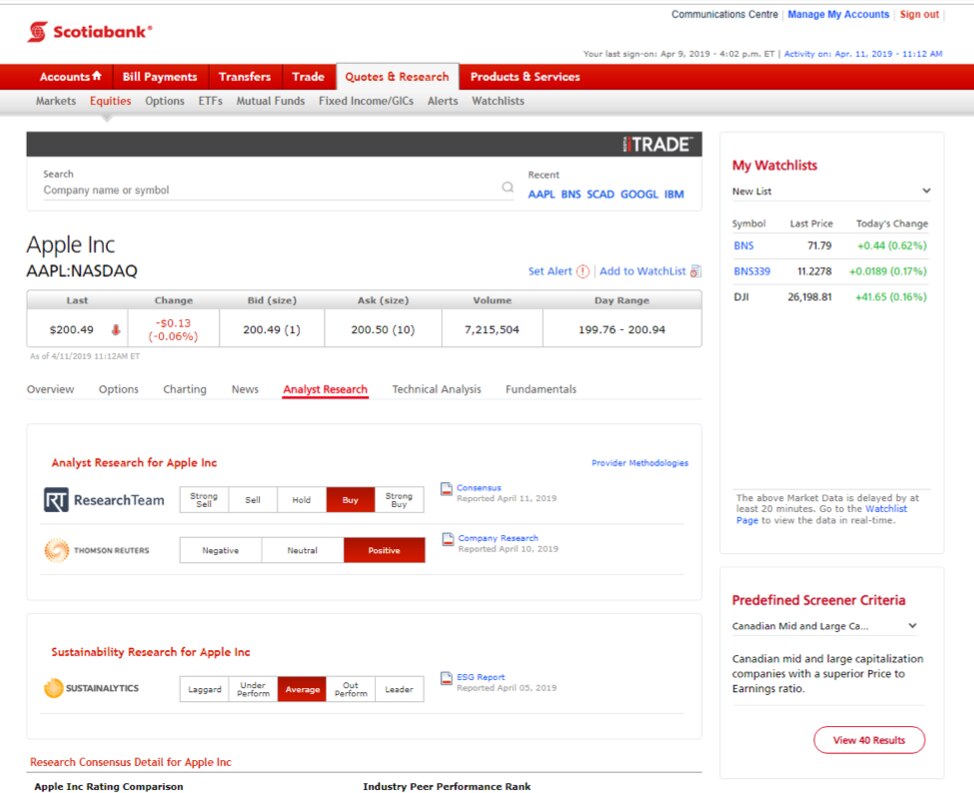Switch to the Overview tab
This screenshot has width=974, height=793.
(x=50, y=389)
